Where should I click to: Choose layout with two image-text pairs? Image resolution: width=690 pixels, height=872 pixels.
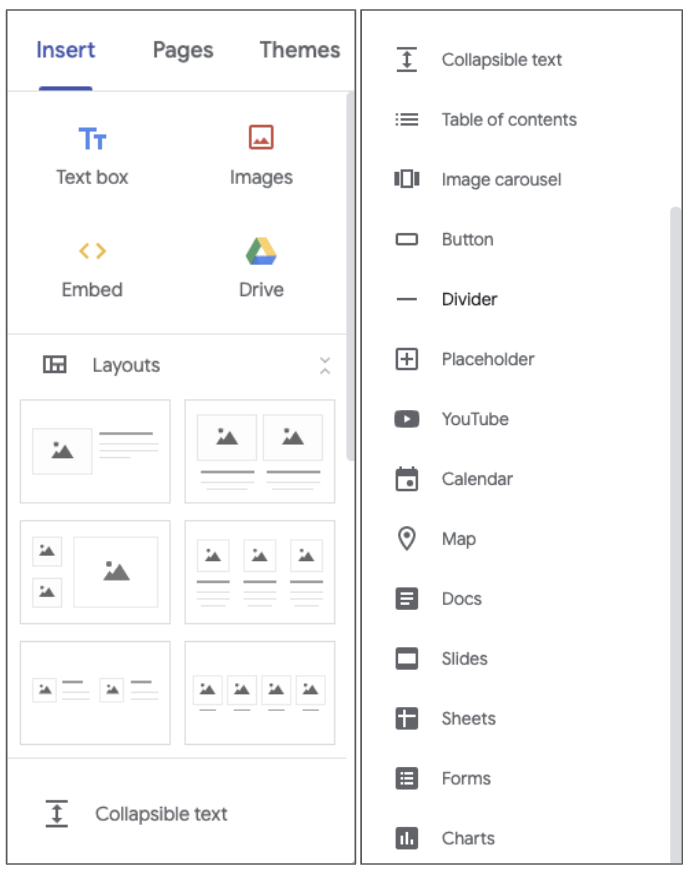95,692
